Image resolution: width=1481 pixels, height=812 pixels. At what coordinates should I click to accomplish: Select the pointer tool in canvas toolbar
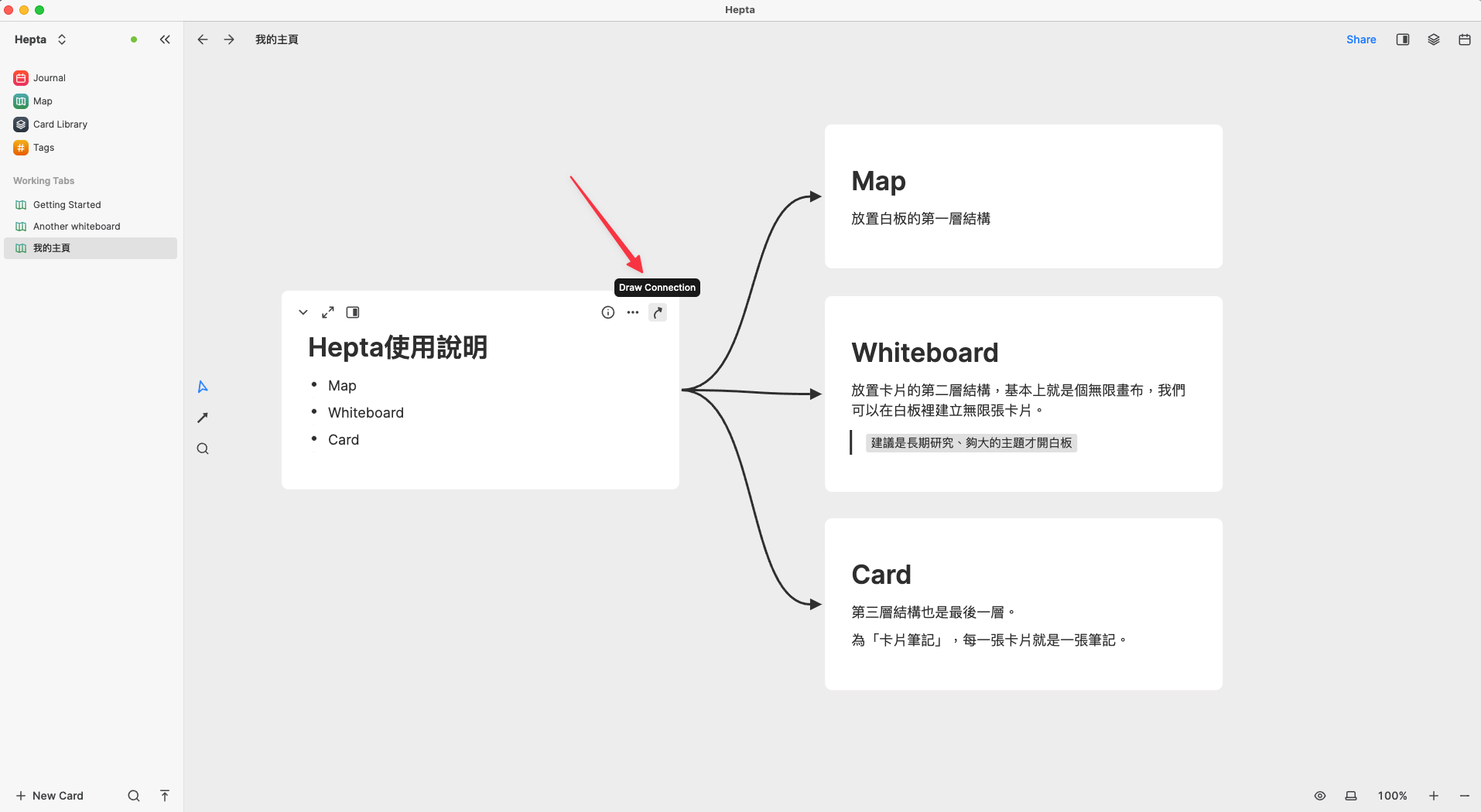(x=203, y=387)
